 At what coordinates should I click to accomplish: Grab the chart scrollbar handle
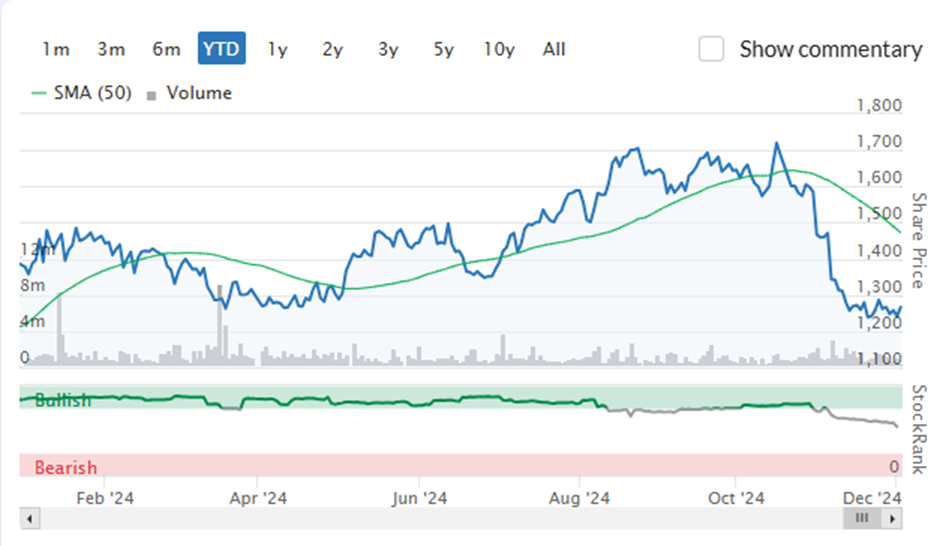coord(862,518)
